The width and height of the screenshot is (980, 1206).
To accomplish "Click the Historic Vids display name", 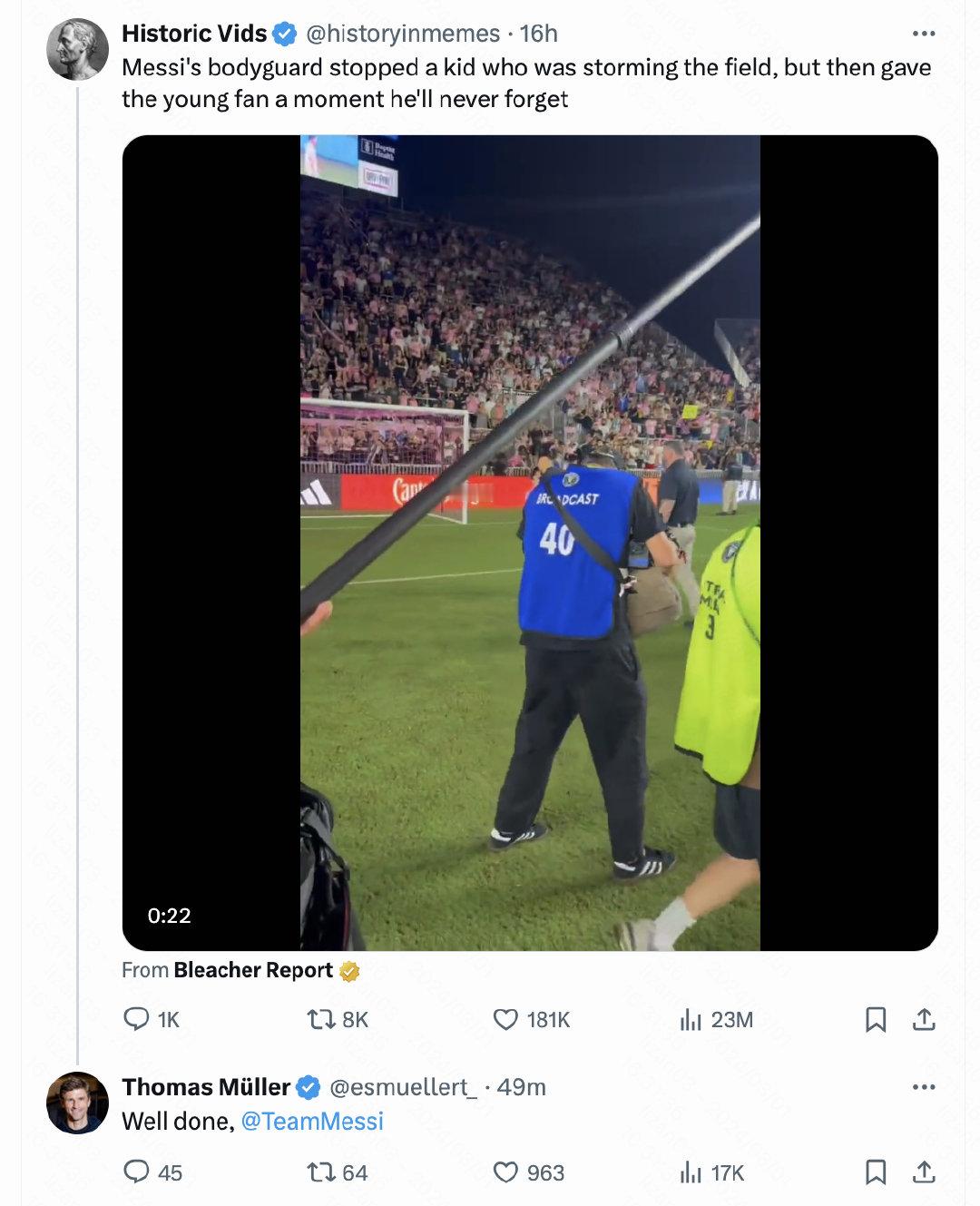I will (194, 34).
